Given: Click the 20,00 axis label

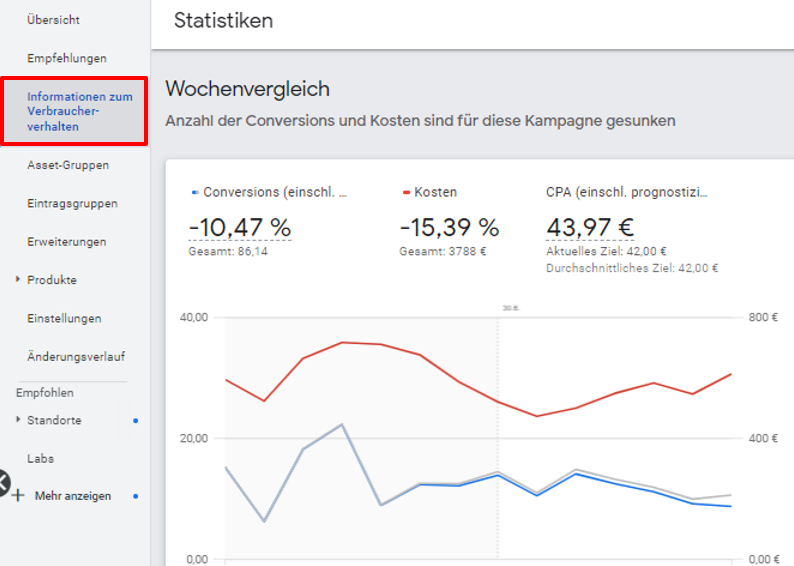Looking at the screenshot, I should click(194, 438).
